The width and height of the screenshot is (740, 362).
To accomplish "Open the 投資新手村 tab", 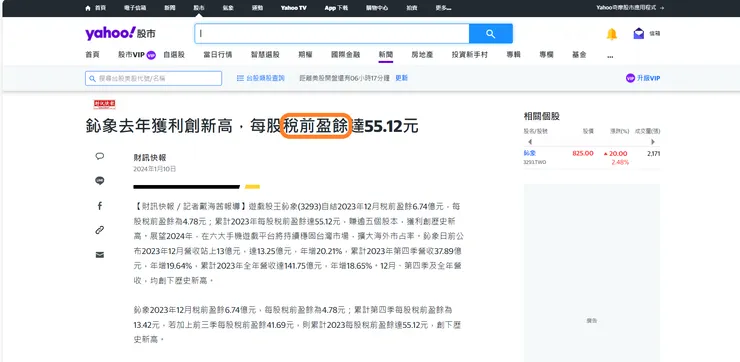I will coord(470,55).
